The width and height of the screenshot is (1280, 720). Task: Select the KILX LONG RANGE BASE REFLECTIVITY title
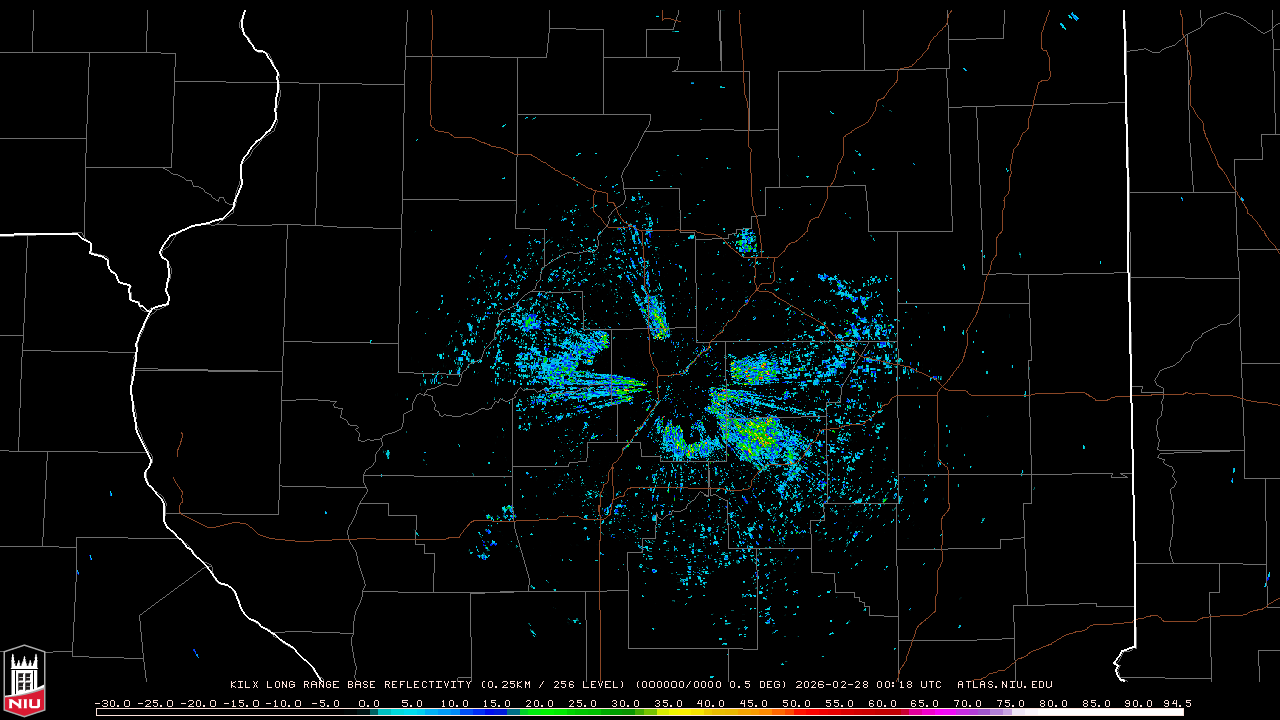click(350, 685)
